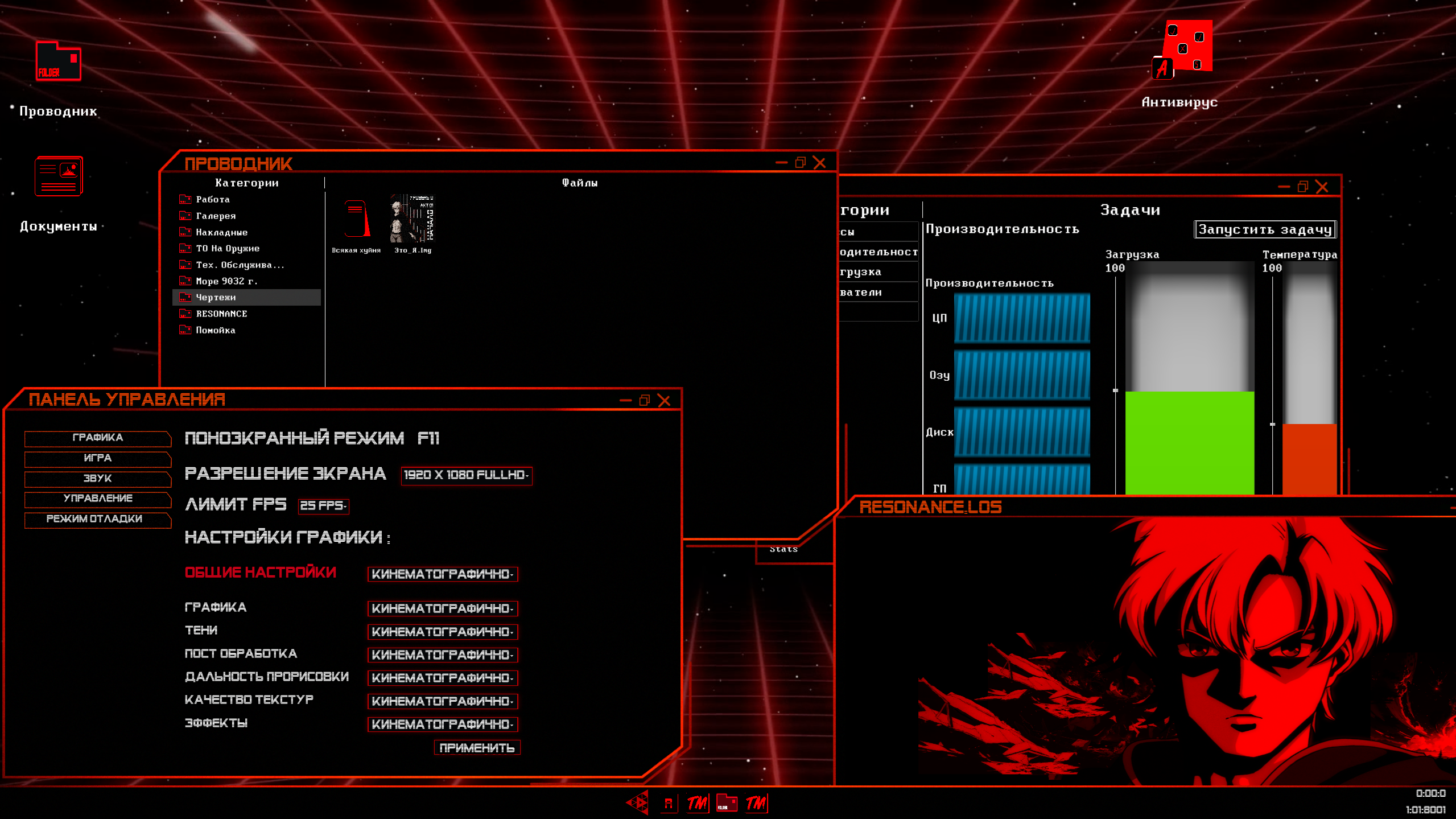Image resolution: width=1456 pixels, height=819 pixels.
Task: Open the КАЧЕСТВО ТЕКСТУР dropdown
Action: click(x=443, y=701)
